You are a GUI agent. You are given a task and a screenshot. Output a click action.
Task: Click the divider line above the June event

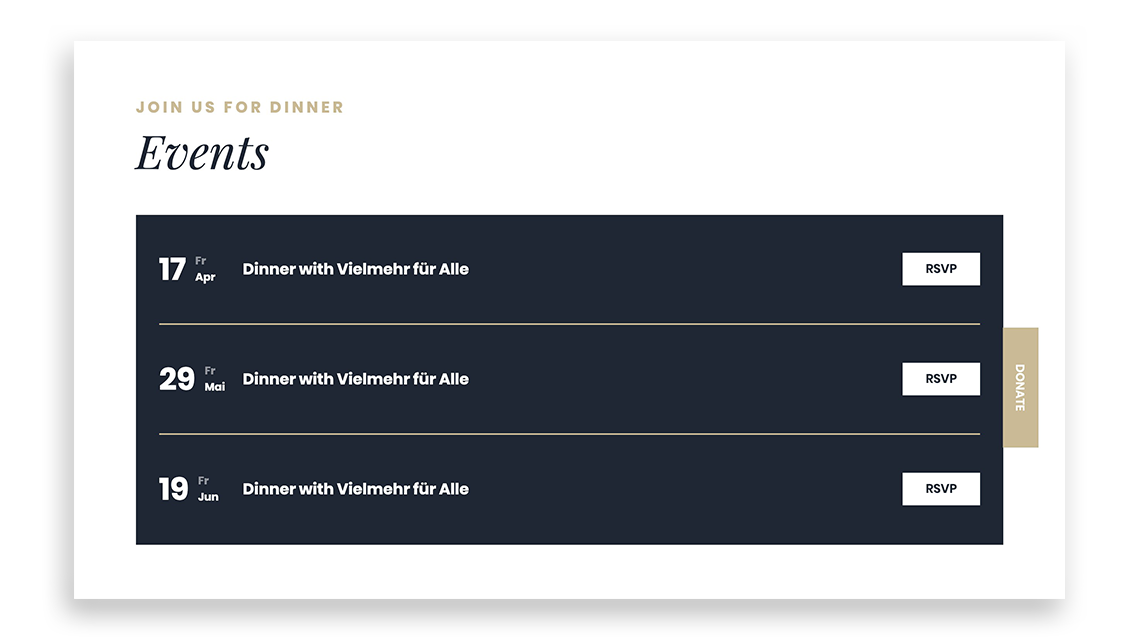(569, 434)
